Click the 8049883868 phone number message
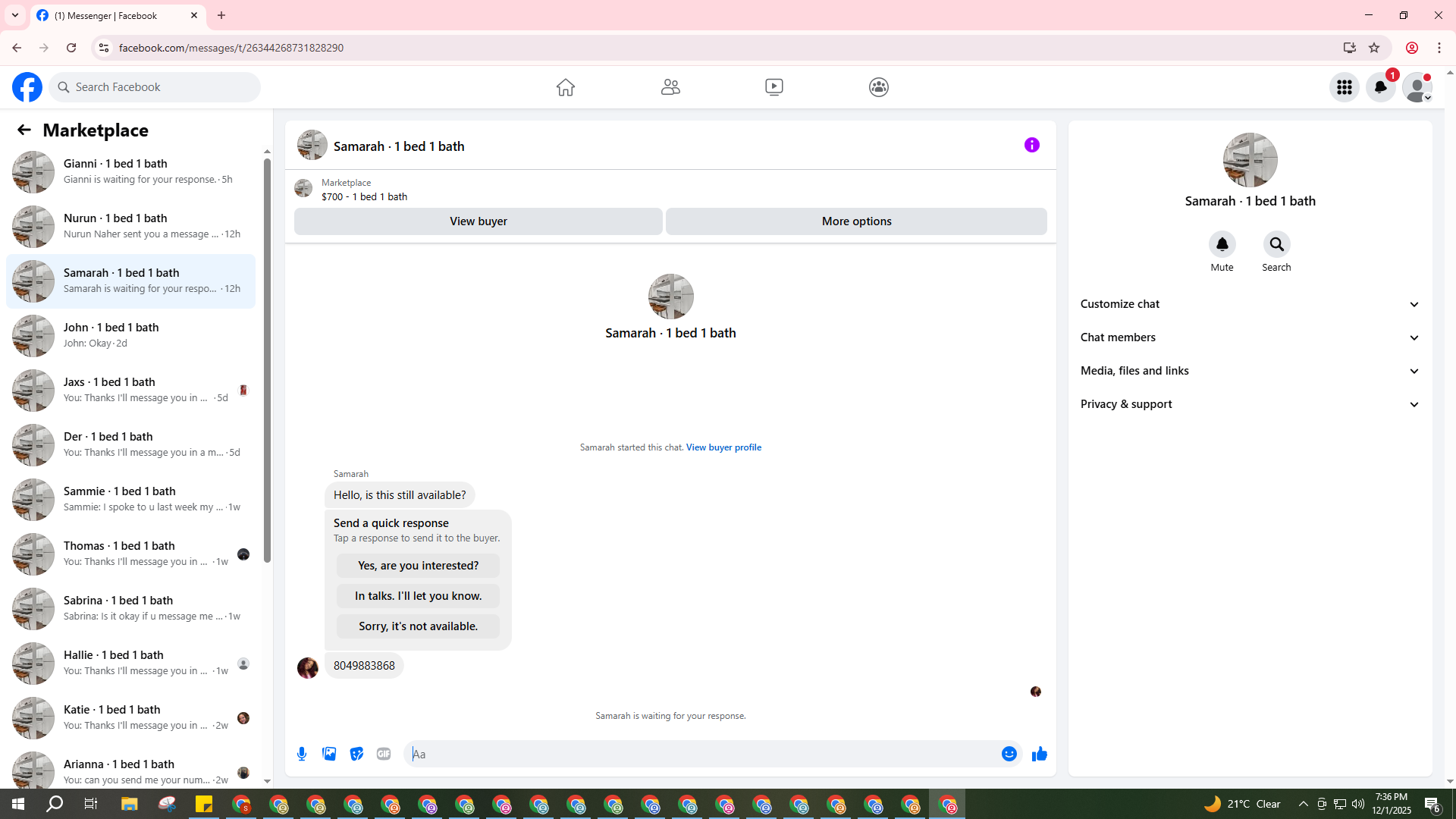This screenshot has width=1456, height=819. pos(364,666)
